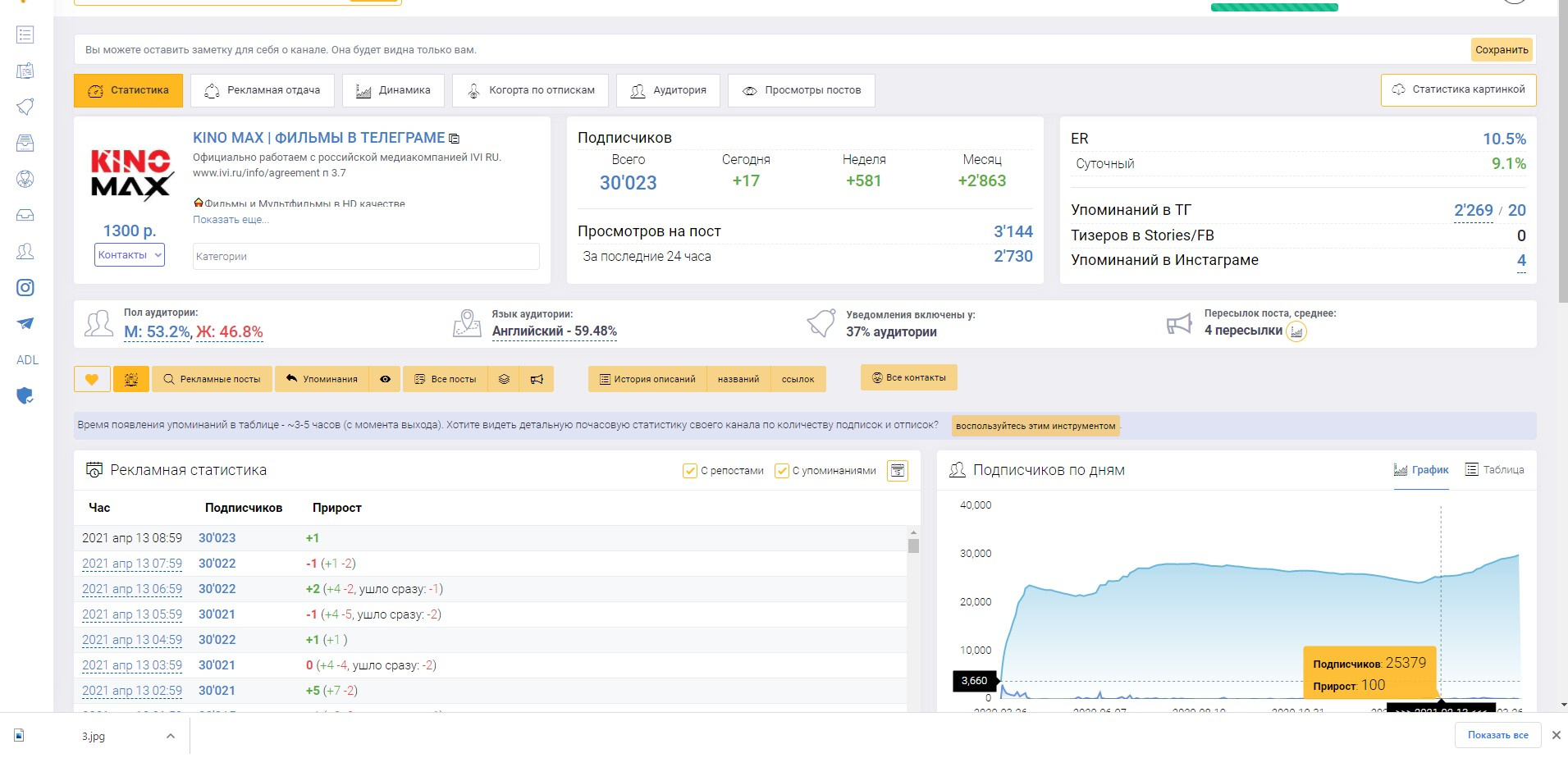Uncheck the С упоминаниями checkbox
This screenshot has width=1568, height=758.
[x=782, y=471]
